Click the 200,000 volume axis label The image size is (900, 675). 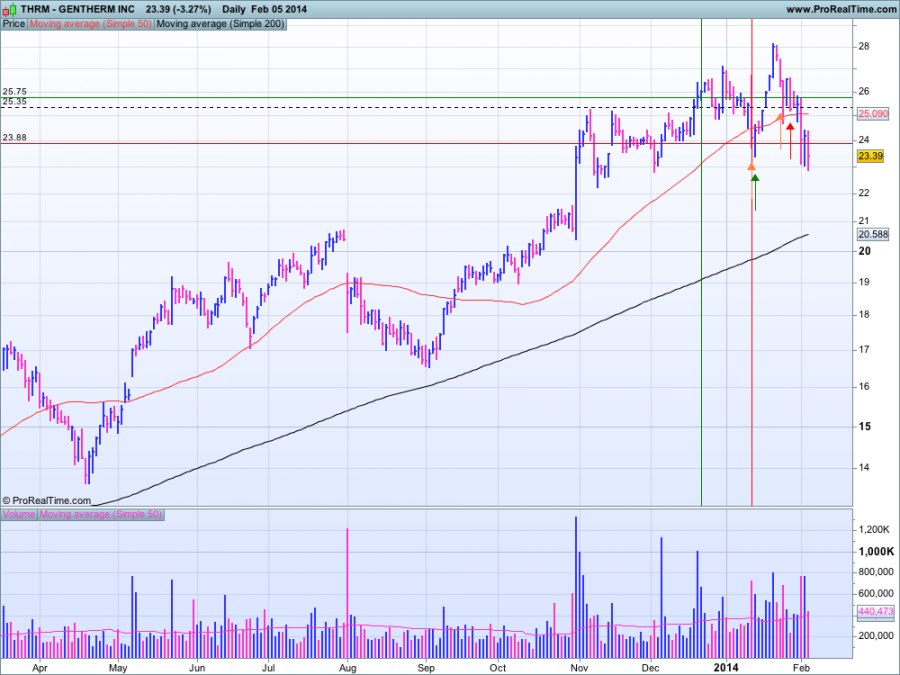coord(876,635)
